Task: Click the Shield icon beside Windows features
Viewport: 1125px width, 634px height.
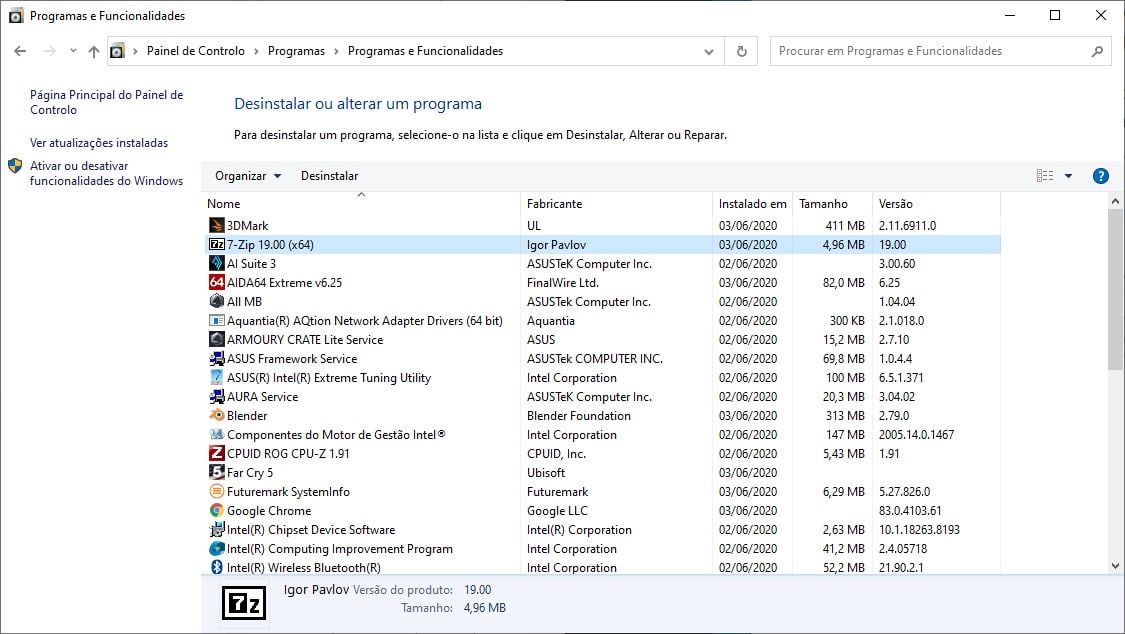Action: (x=15, y=166)
